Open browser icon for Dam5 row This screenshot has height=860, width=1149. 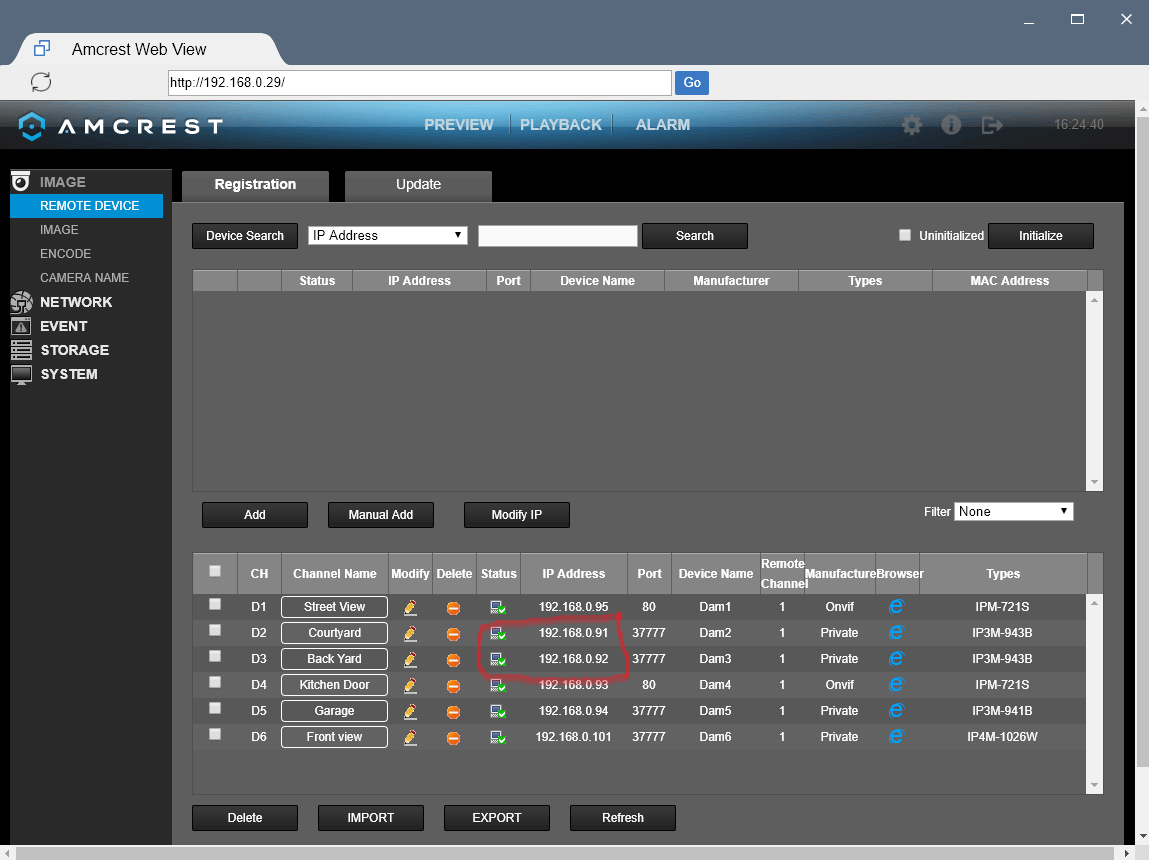[896, 711]
